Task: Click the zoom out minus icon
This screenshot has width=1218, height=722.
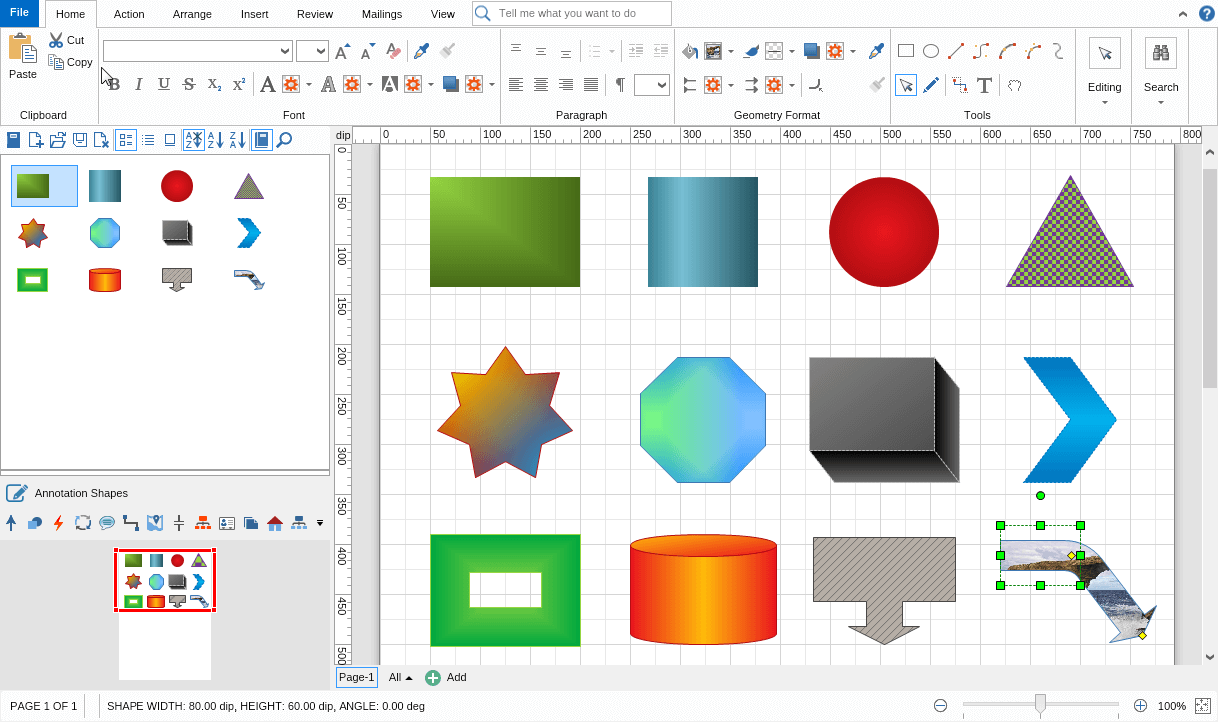Action: (940, 705)
